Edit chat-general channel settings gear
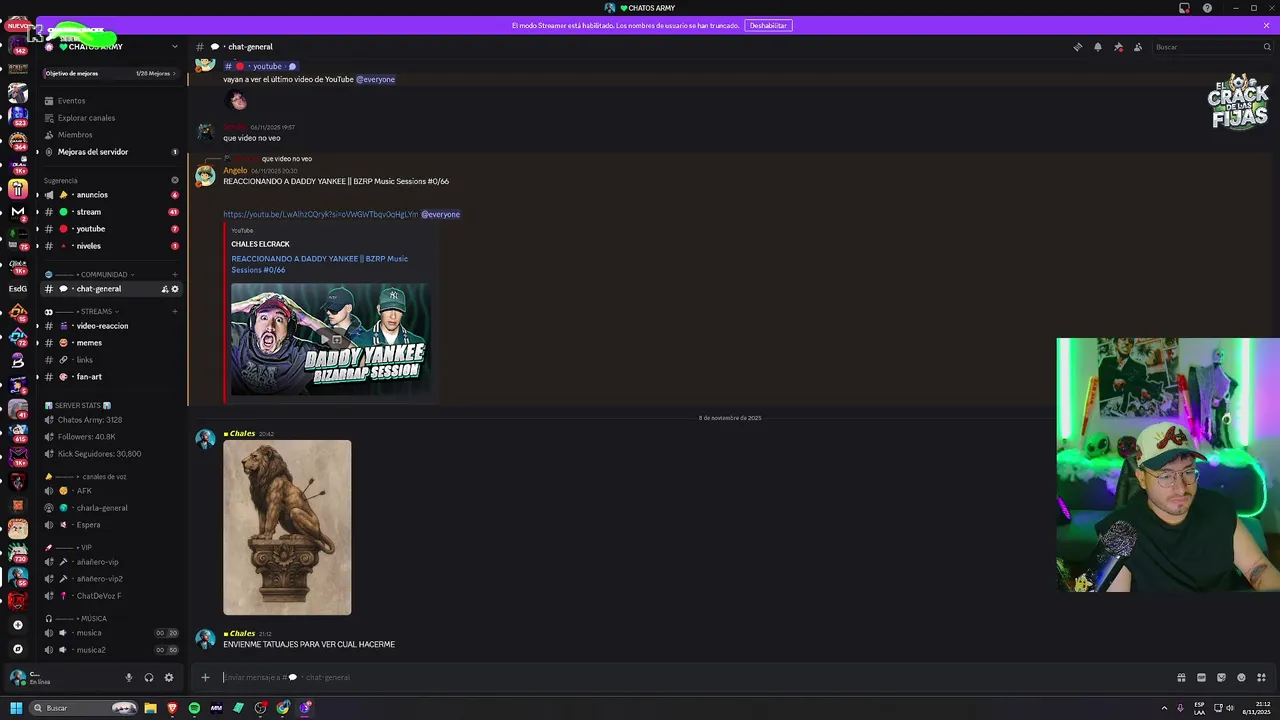1280x720 pixels. (175, 289)
